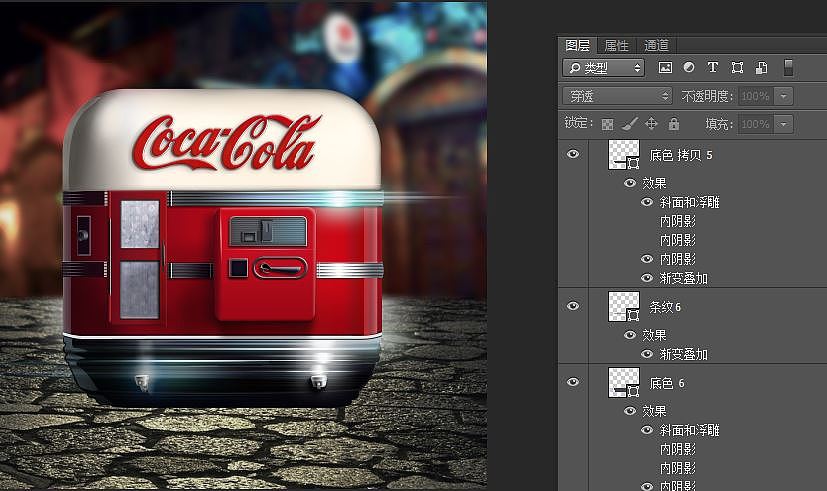
Task: Lock position move-cross icon
Action: point(651,123)
